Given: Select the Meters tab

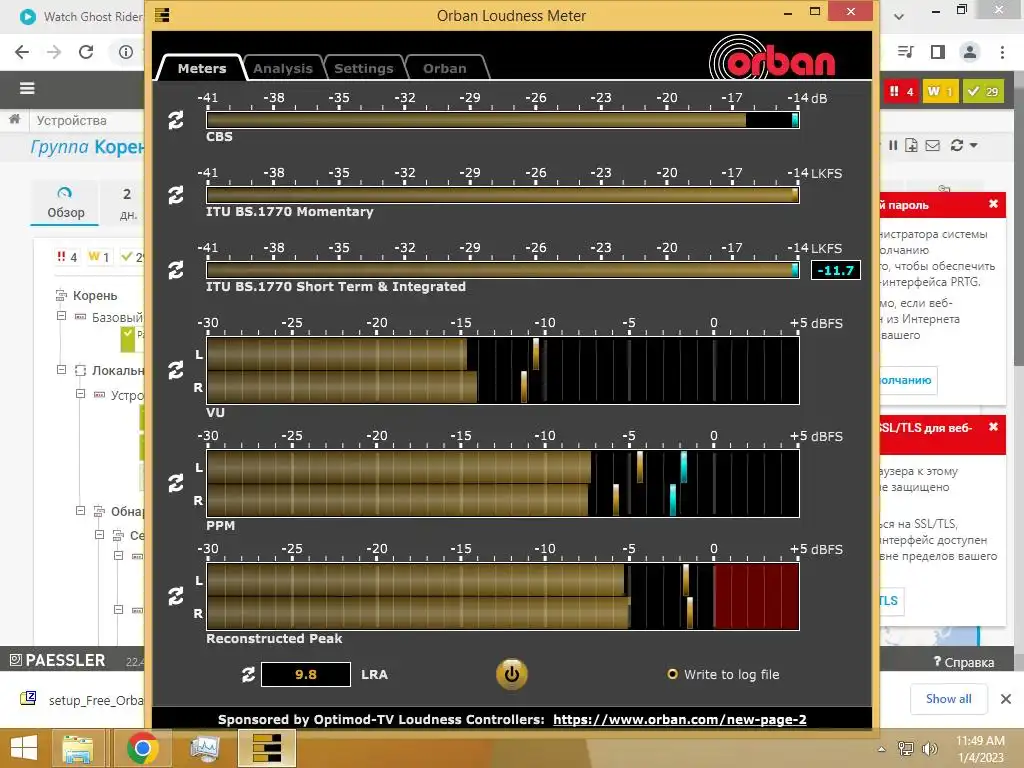Looking at the screenshot, I should coord(202,69).
